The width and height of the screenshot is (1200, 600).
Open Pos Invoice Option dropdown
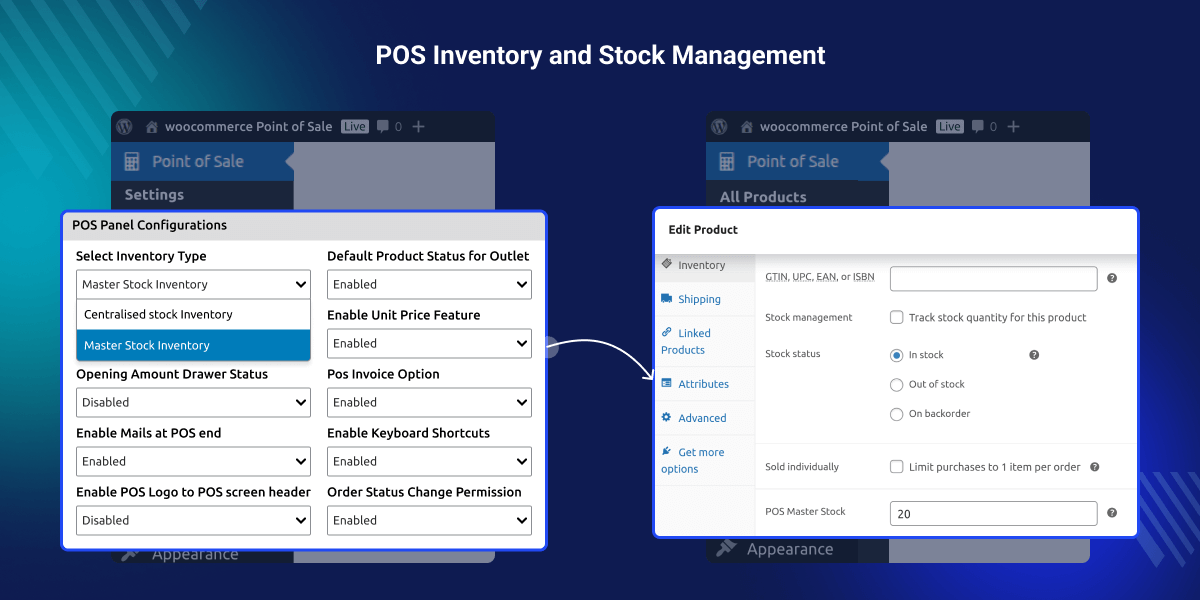pos(429,402)
